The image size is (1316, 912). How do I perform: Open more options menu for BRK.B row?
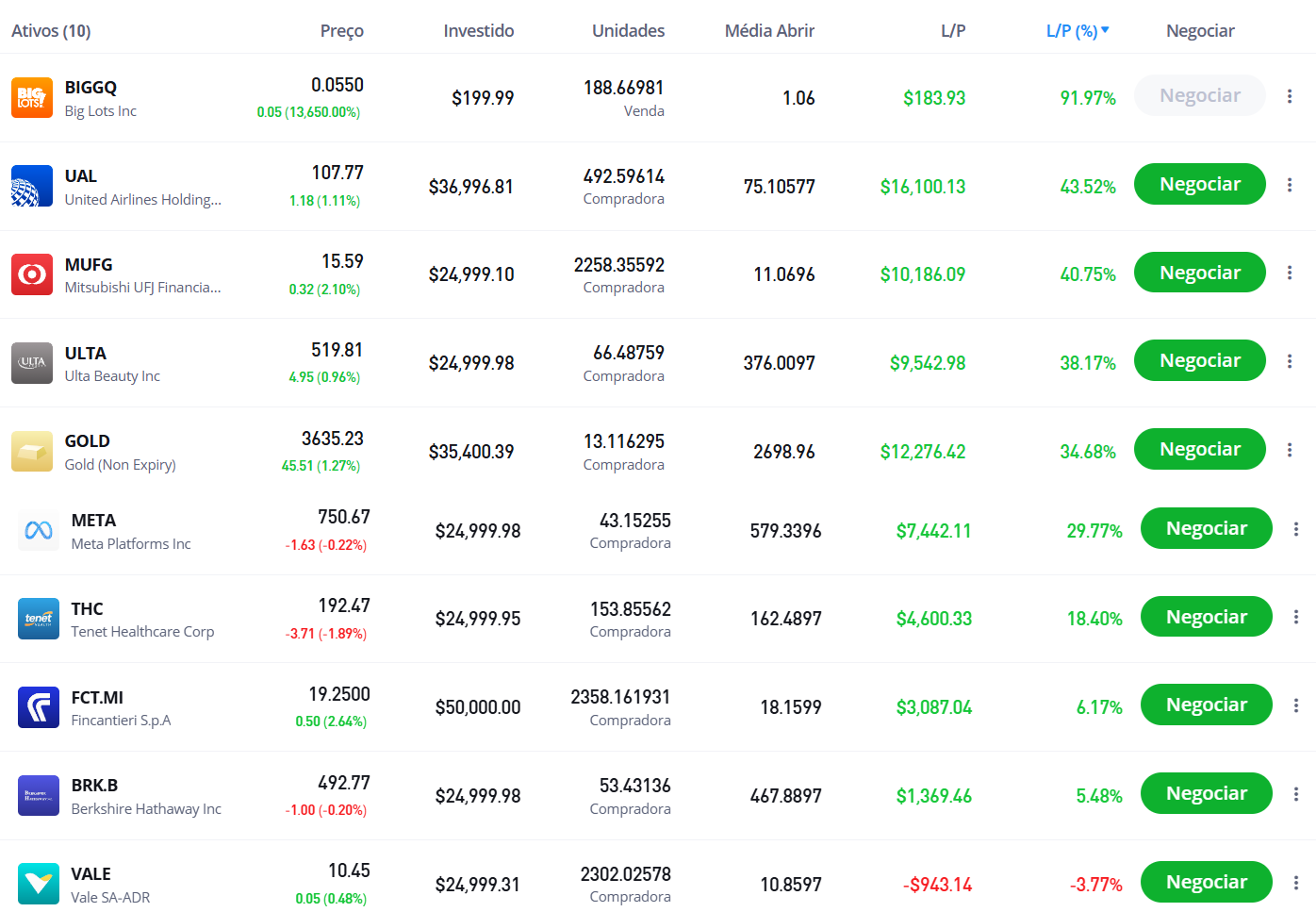point(1296,794)
